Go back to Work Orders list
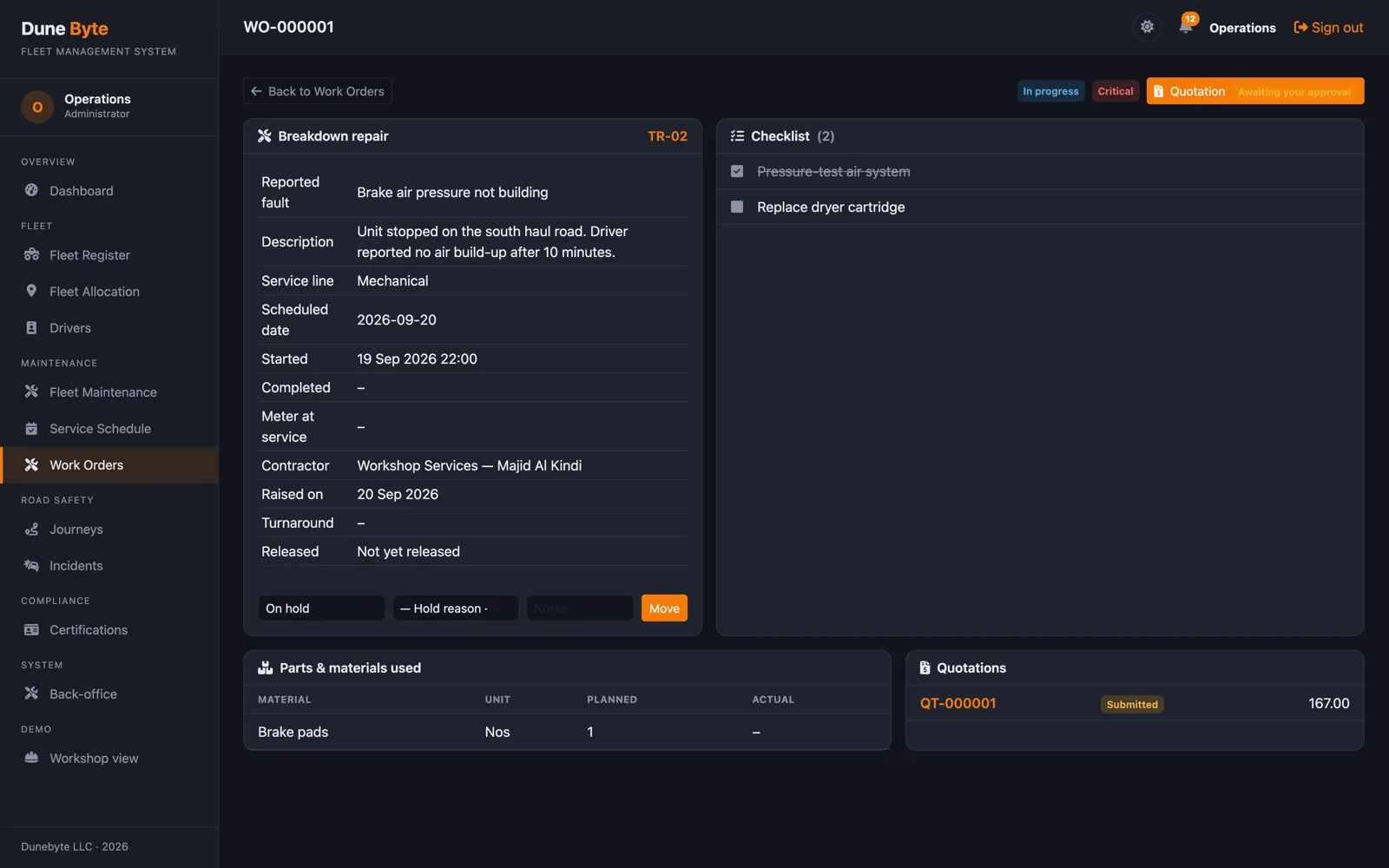This screenshot has height=868, width=1389. click(318, 91)
